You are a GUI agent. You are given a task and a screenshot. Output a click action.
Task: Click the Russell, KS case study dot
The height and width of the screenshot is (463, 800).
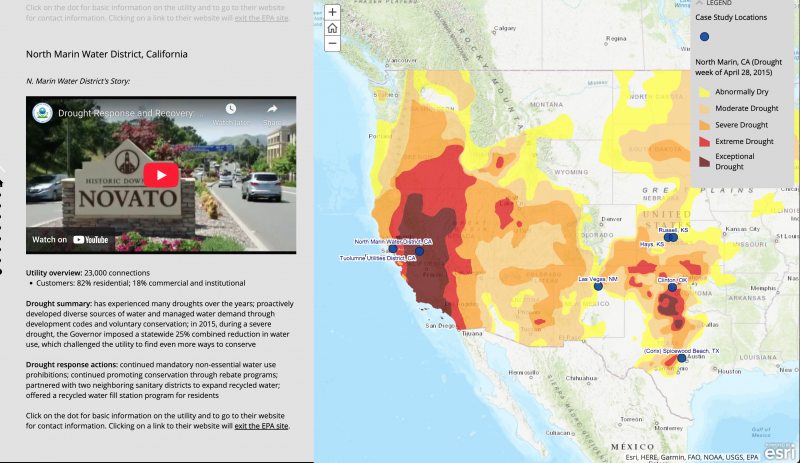[x=673, y=237]
